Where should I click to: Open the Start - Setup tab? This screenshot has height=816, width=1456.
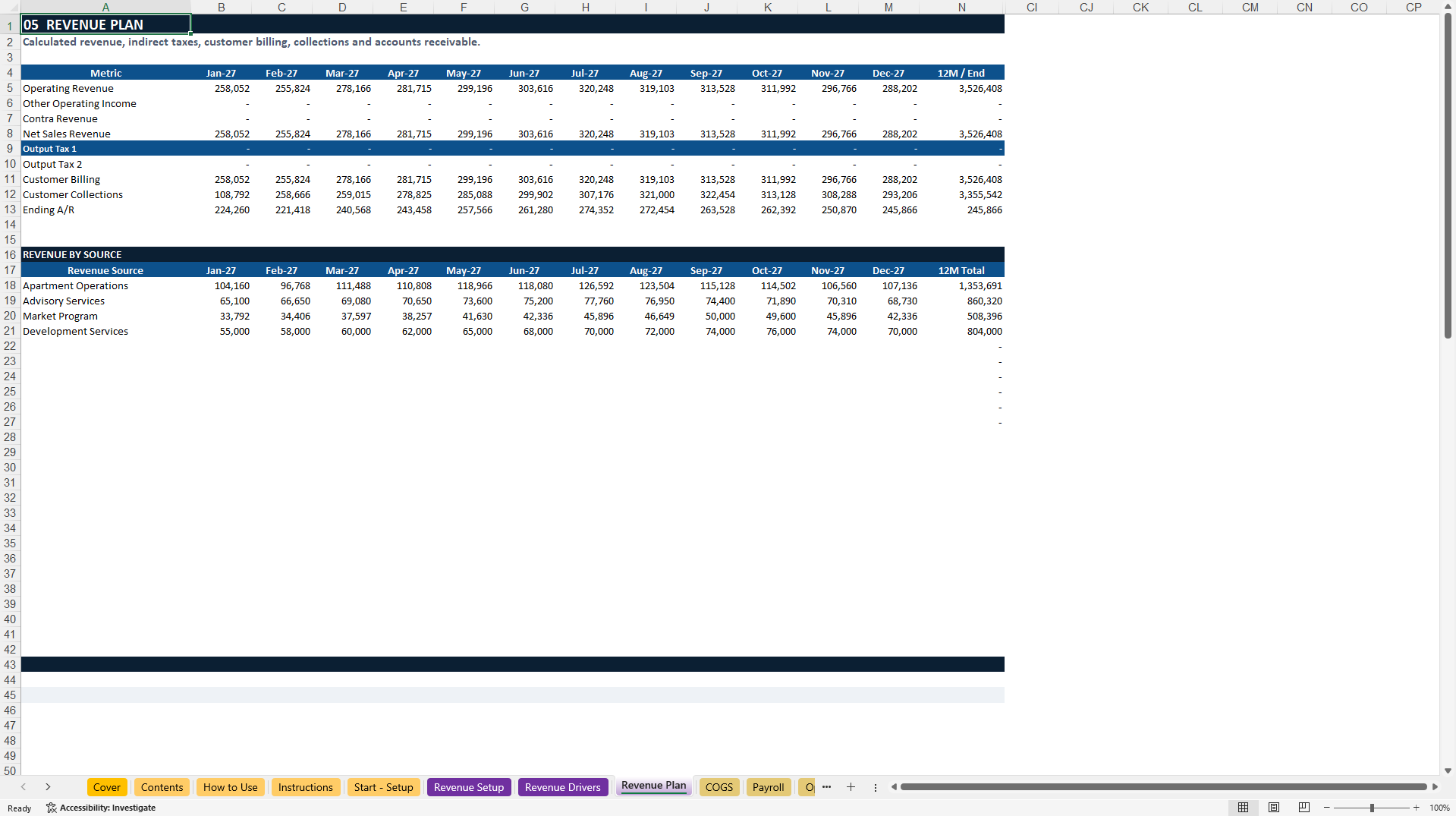pos(383,787)
